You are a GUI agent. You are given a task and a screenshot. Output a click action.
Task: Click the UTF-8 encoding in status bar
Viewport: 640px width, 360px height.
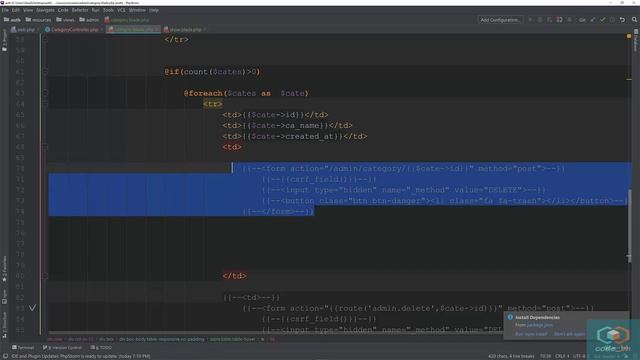coord(579,356)
